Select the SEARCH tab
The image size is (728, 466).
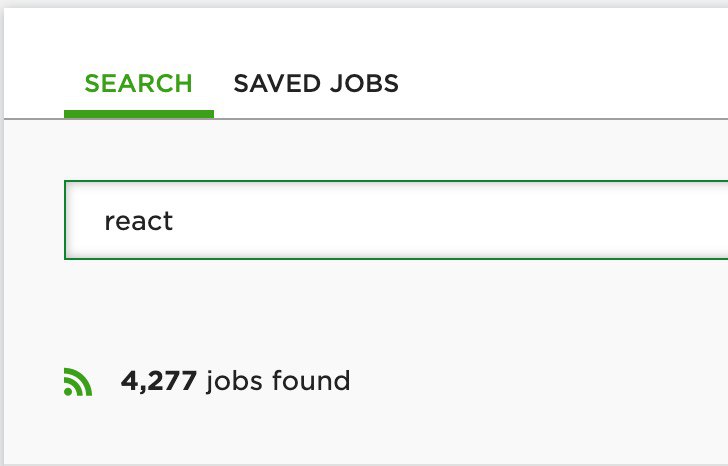(138, 84)
